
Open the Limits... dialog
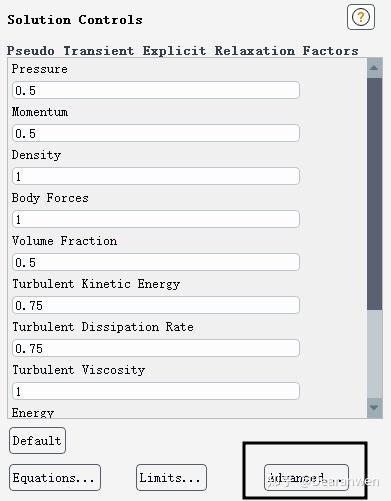click(x=171, y=478)
